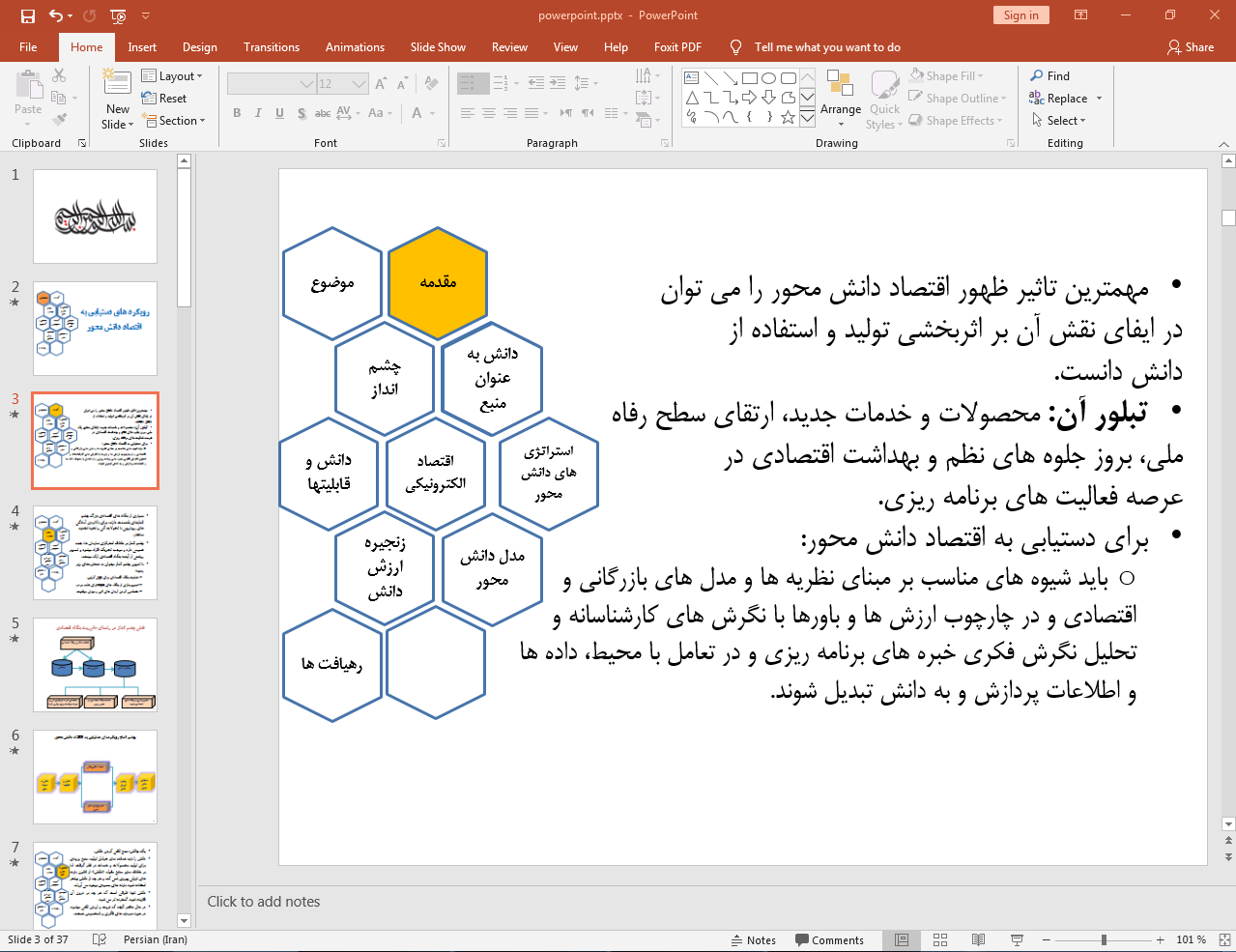The height and width of the screenshot is (952, 1236).
Task: Toggle the Comments pane
Action: point(829,939)
